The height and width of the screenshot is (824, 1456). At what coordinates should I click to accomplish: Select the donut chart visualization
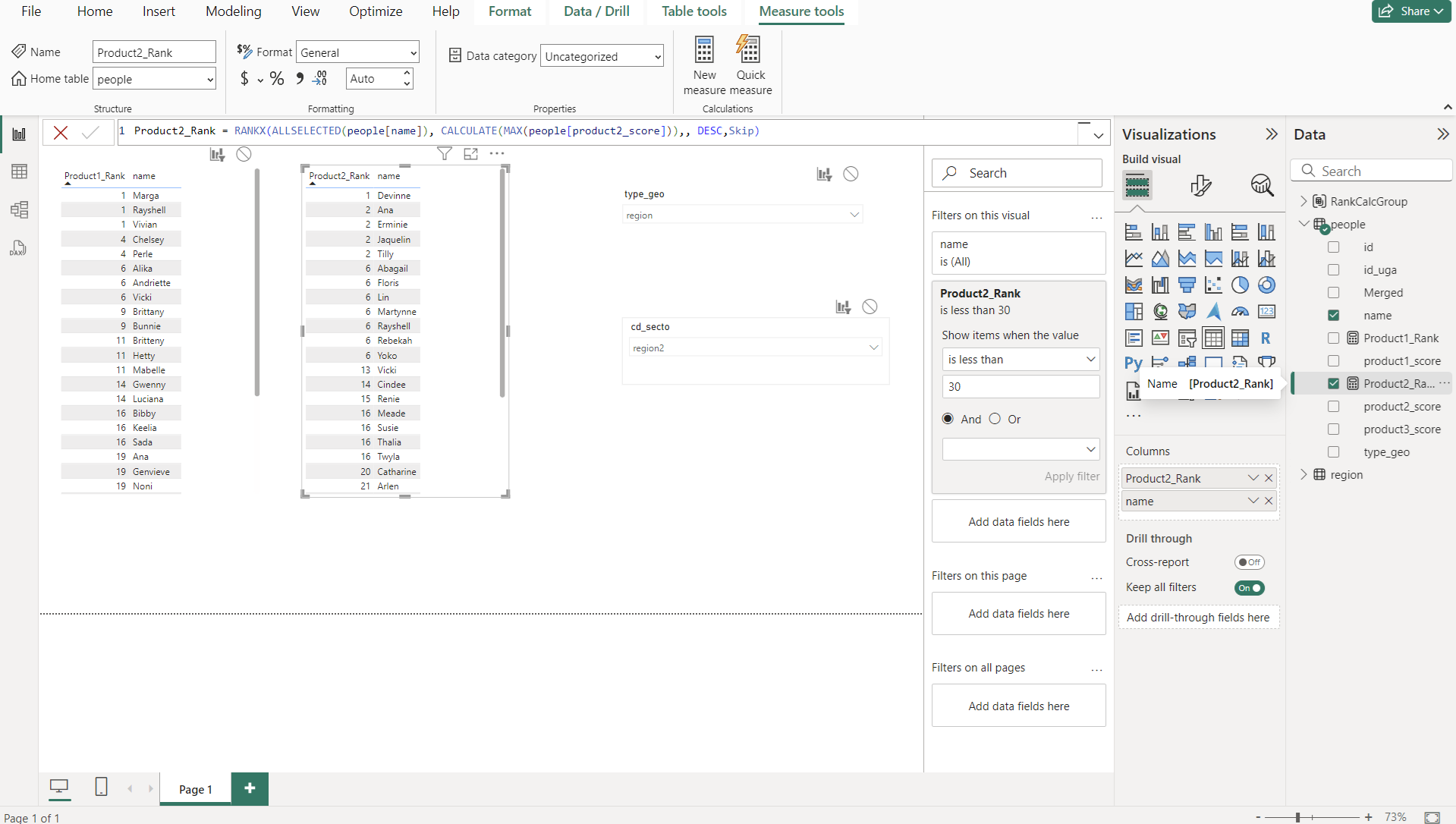click(x=1266, y=285)
